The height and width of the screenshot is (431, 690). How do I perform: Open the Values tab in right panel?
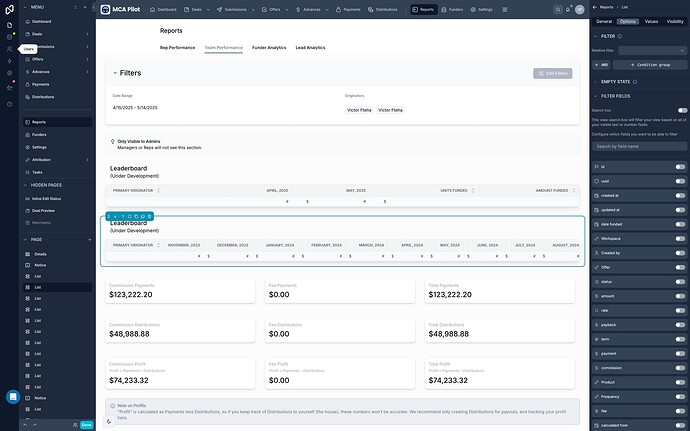[651, 21]
